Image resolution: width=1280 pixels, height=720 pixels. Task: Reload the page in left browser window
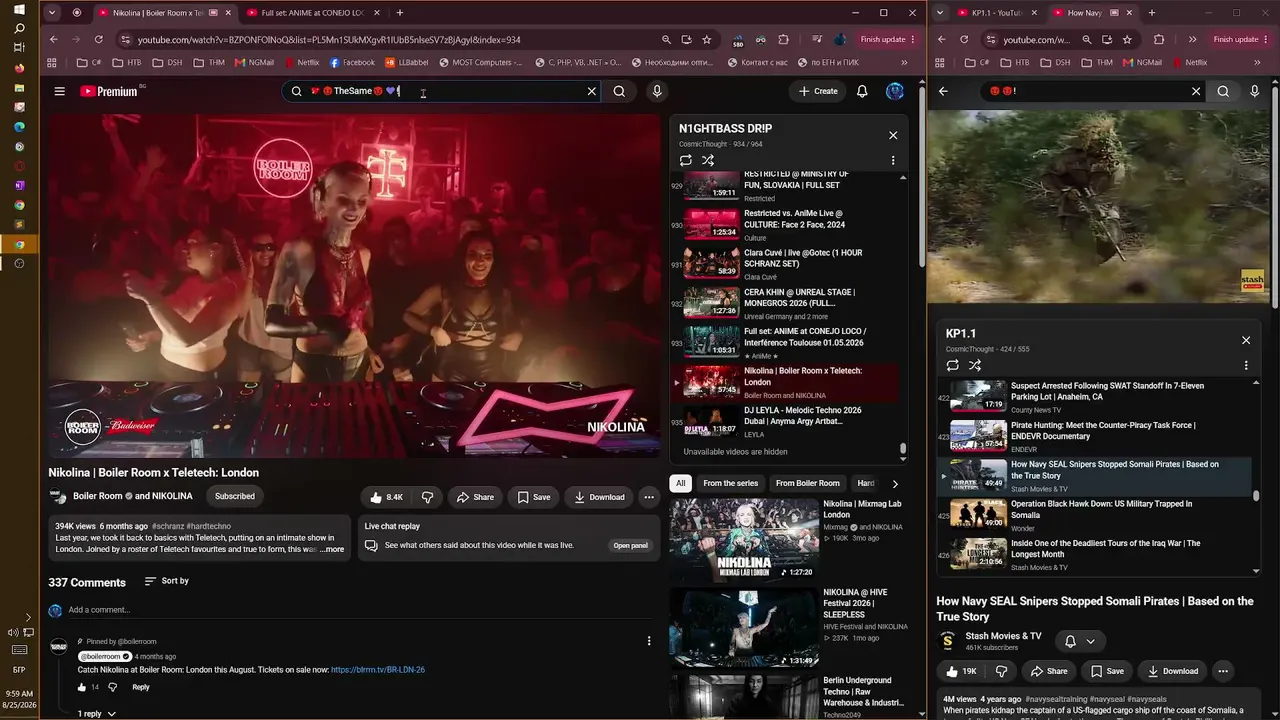click(x=98, y=40)
